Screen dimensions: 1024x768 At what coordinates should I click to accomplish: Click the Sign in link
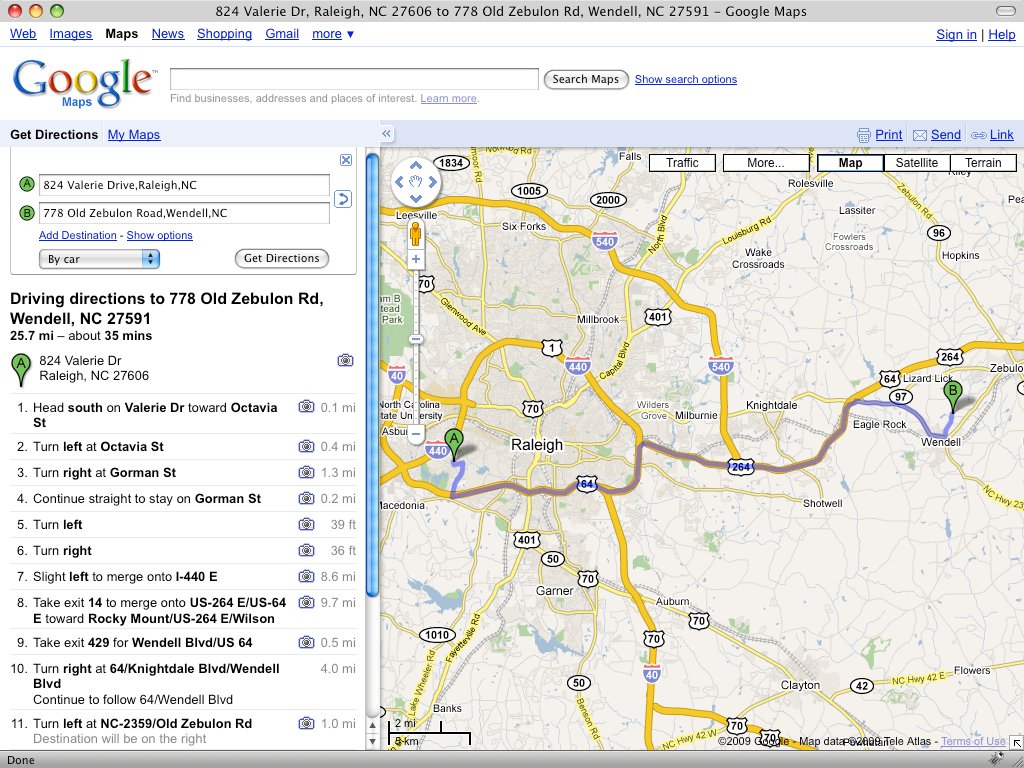(x=956, y=35)
